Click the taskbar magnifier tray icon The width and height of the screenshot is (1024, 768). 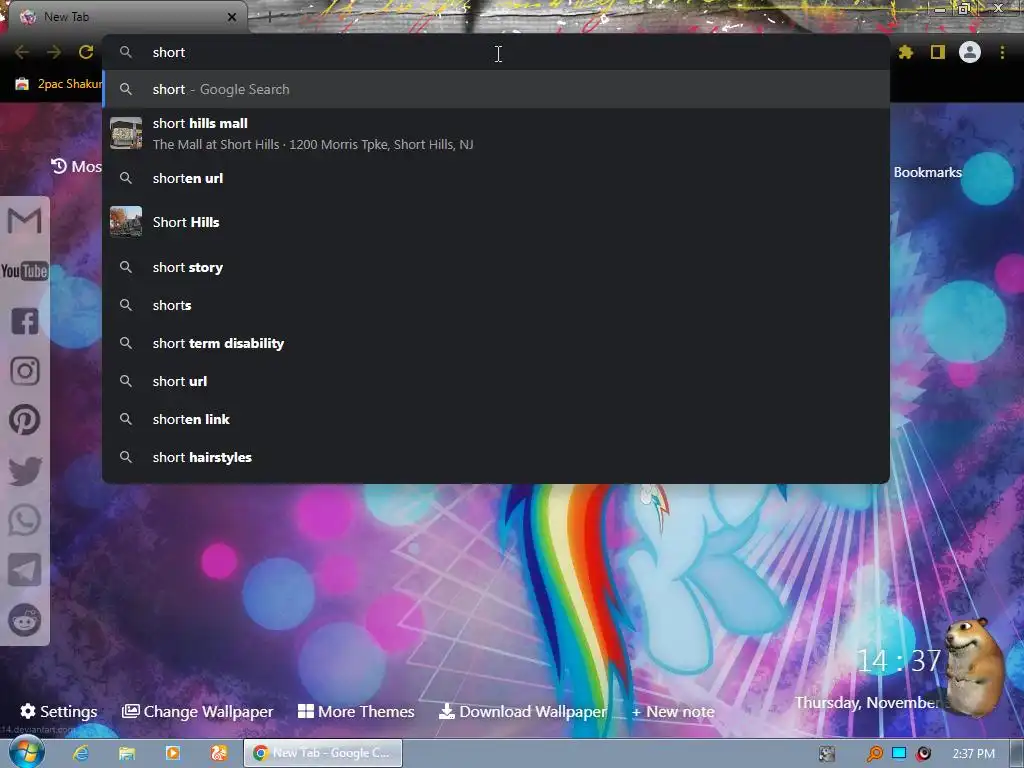point(874,754)
